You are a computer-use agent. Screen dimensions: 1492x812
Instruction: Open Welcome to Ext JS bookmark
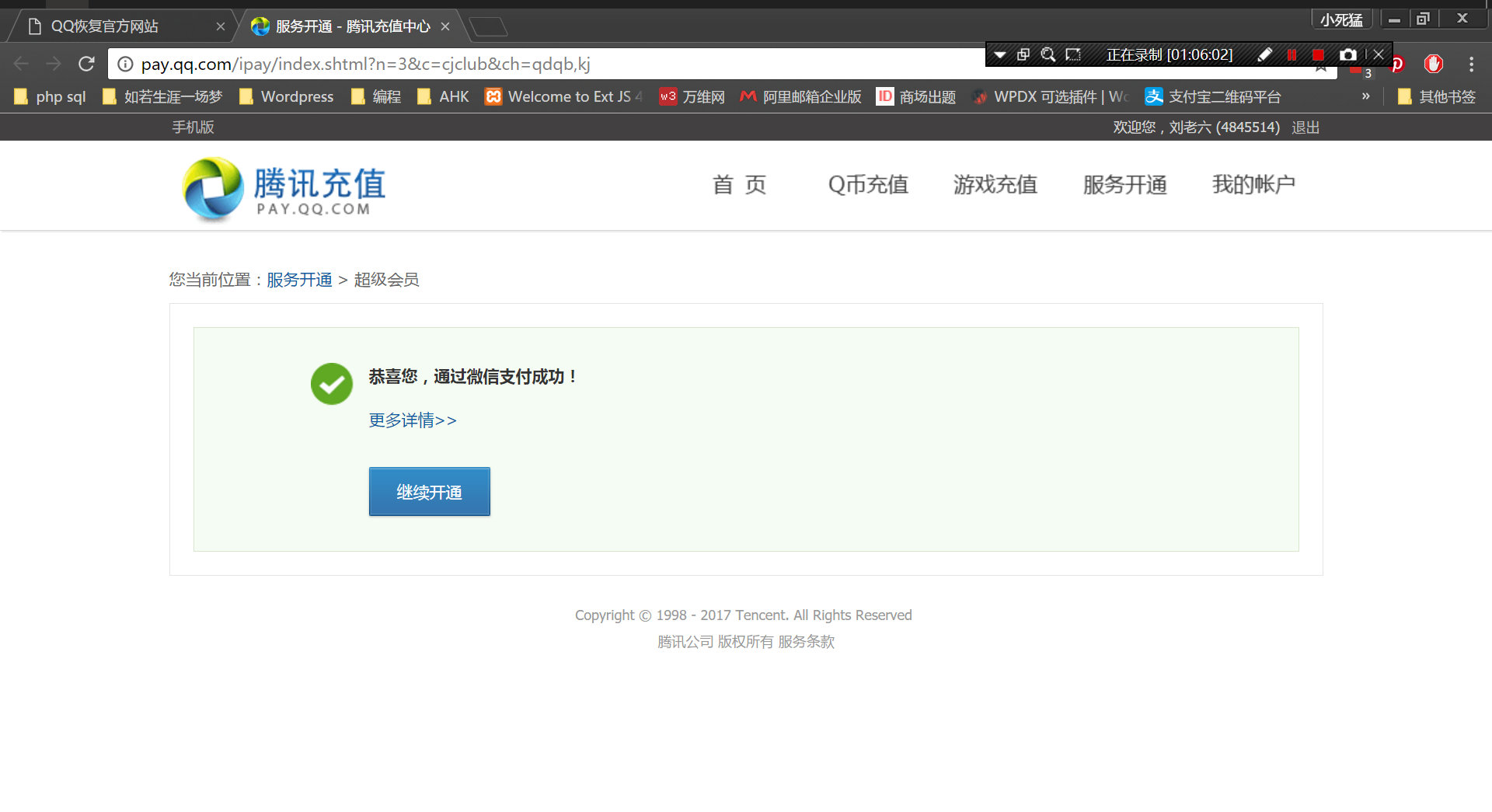(x=564, y=96)
